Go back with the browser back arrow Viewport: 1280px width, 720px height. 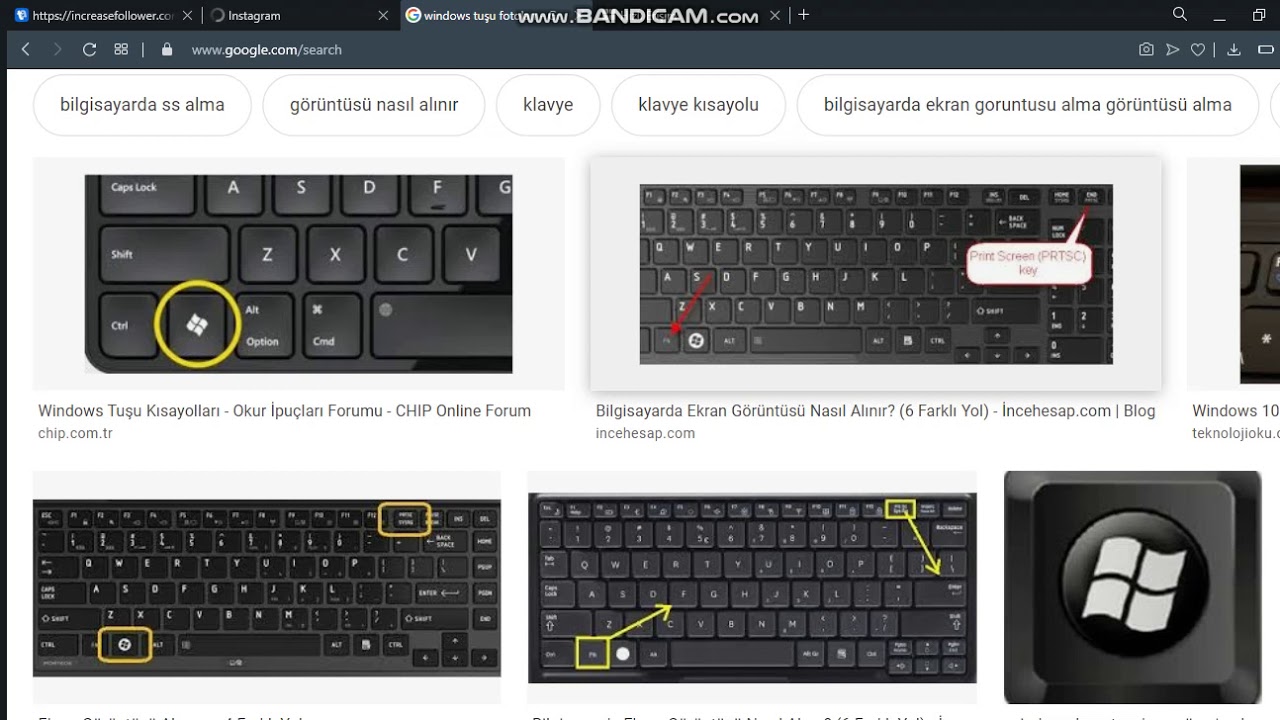(x=26, y=49)
